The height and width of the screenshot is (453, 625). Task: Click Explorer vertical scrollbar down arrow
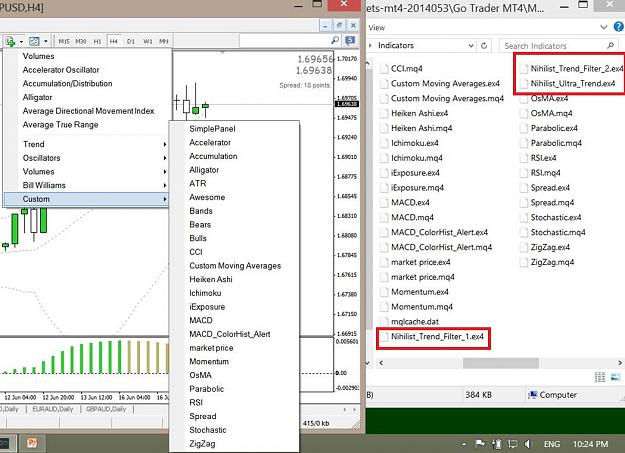coord(368,363)
